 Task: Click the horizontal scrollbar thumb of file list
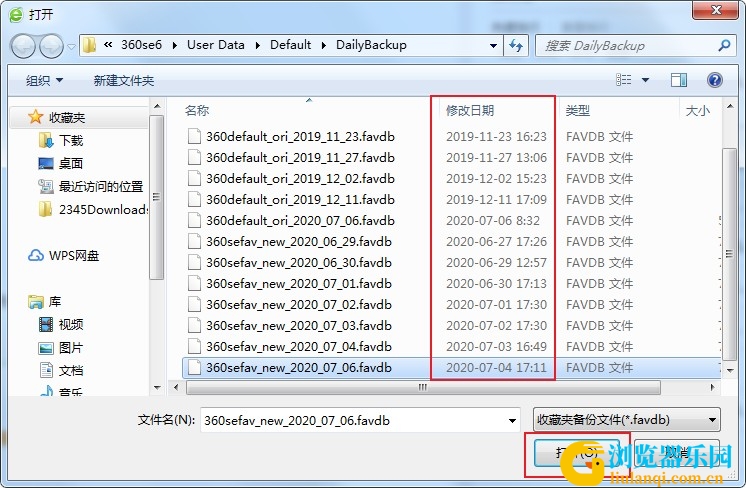pos(422,387)
